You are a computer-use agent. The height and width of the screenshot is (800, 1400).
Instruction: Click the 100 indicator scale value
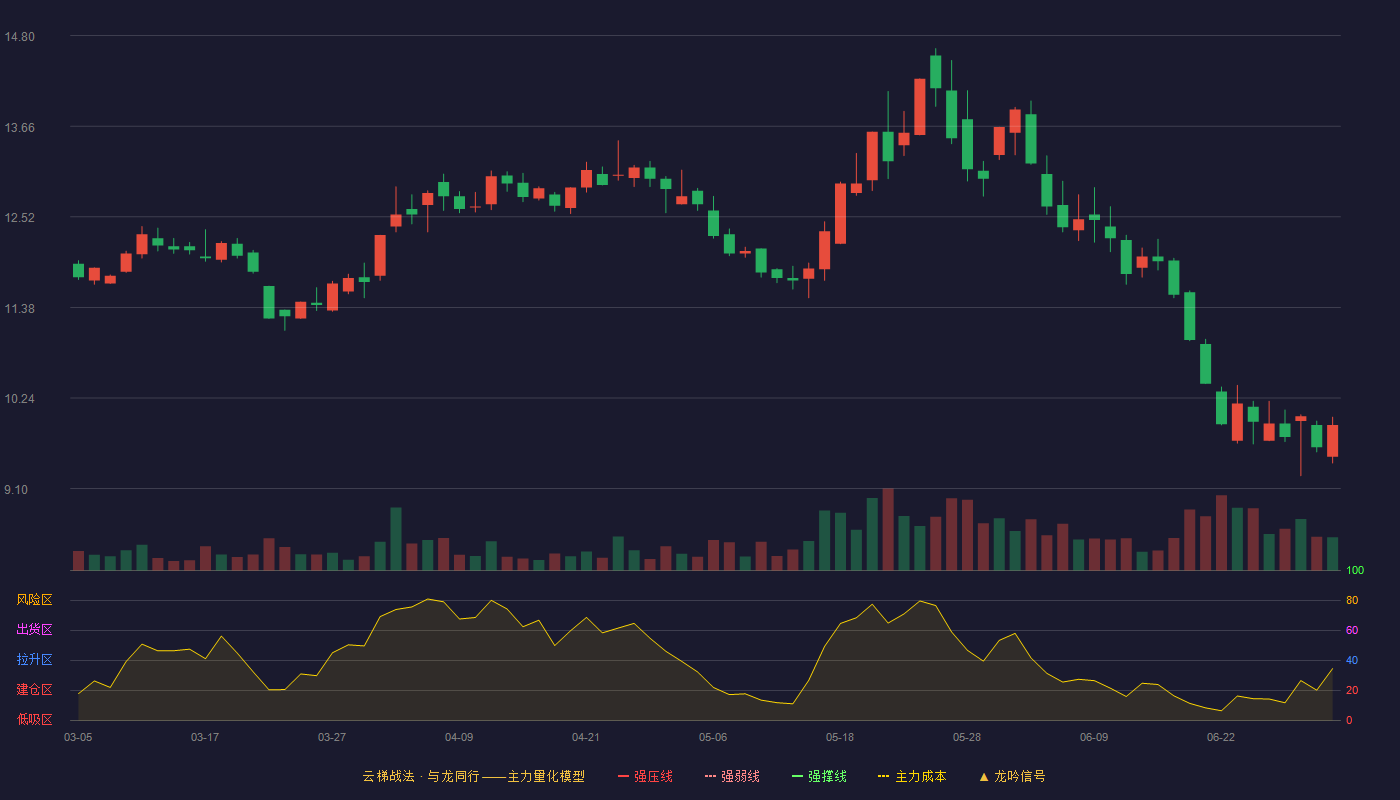[1355, 571]
